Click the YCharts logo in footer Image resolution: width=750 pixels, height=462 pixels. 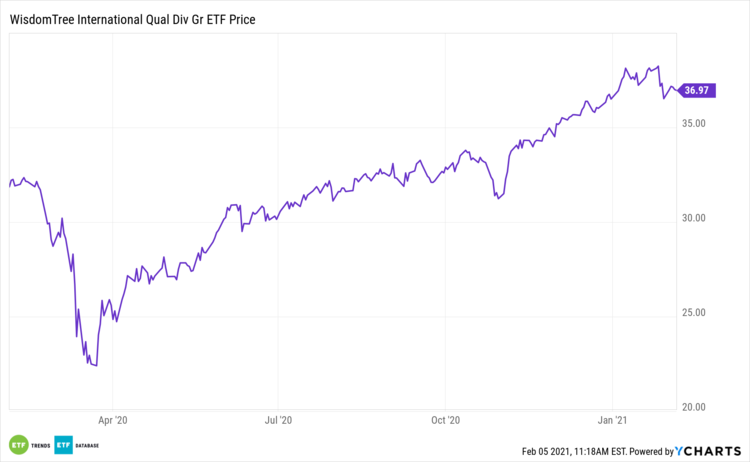coord(709,450)
